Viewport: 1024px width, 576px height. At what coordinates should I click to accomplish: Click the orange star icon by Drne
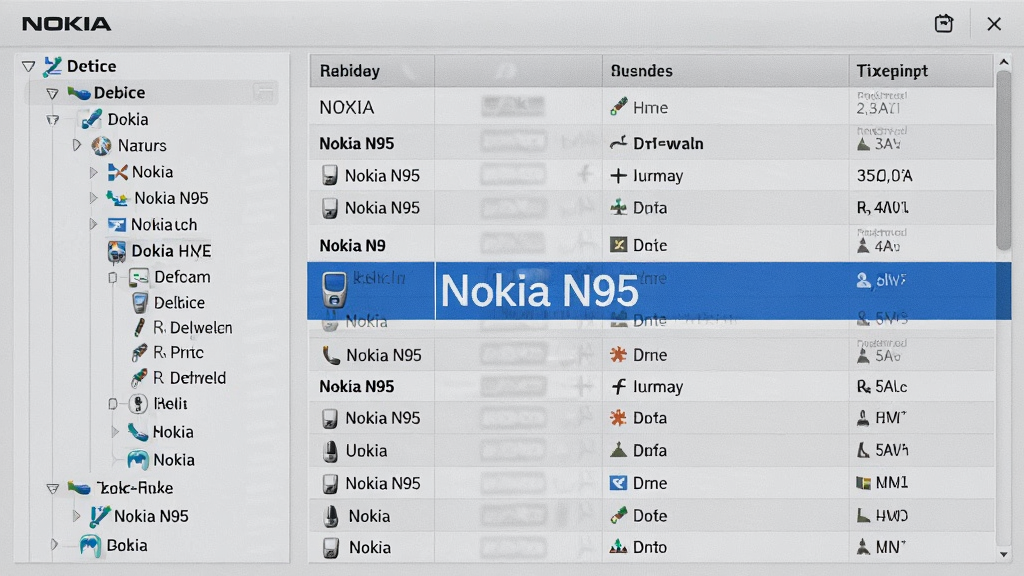[x=618, y=355]
